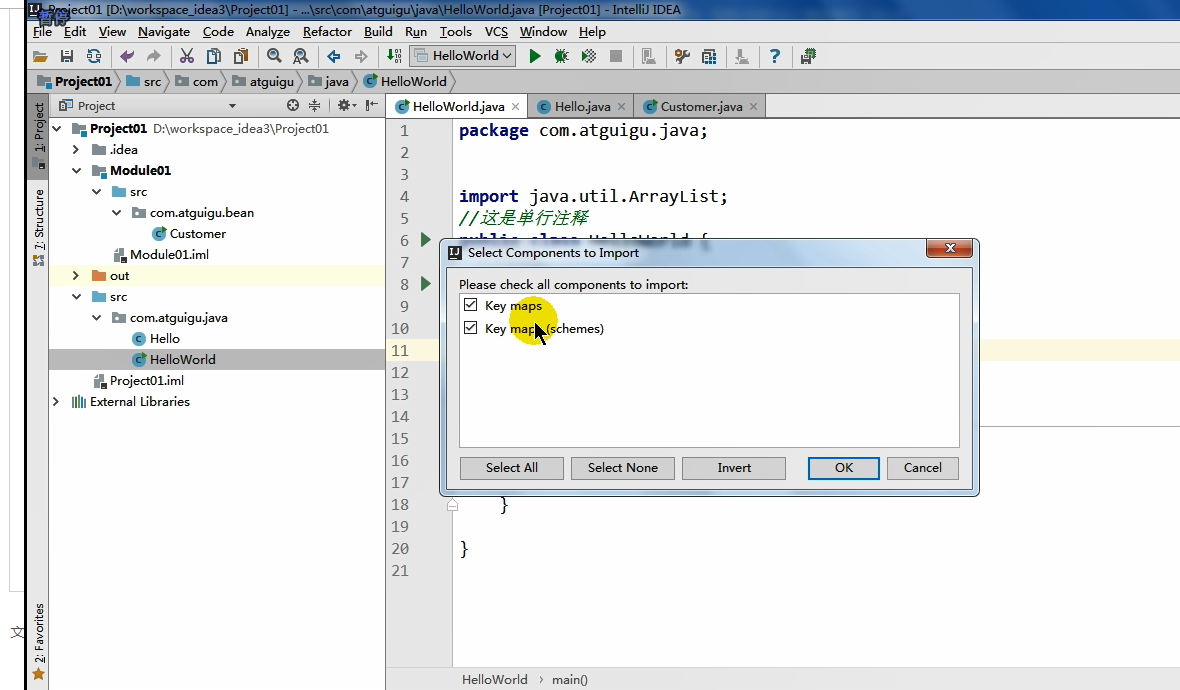Switch to Customer.java tab
The height and width of the screenshot is (690, 1180).
click(701, 107)
